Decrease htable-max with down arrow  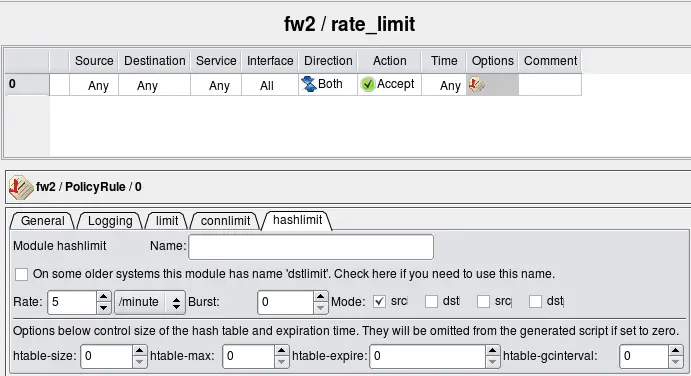coord(281,362)
